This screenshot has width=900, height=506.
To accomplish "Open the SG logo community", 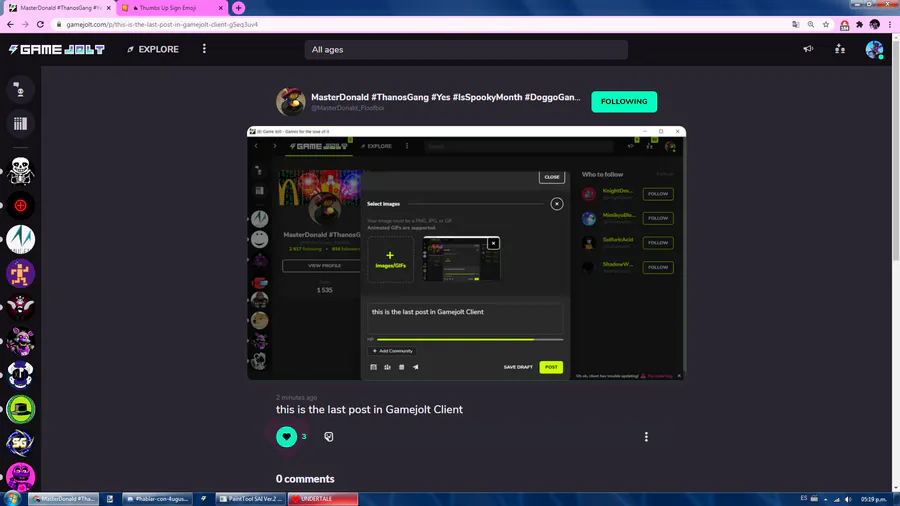I will pos(21,443).
